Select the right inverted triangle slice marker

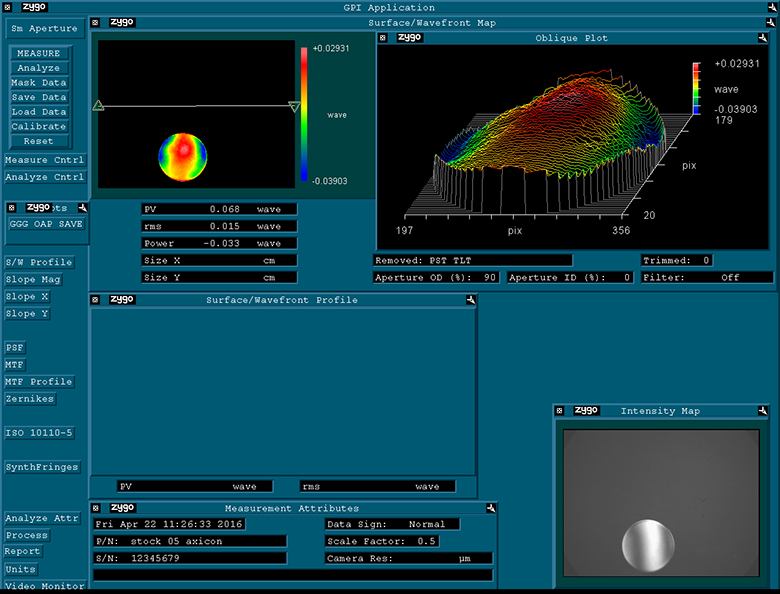(x=294, y=106)
